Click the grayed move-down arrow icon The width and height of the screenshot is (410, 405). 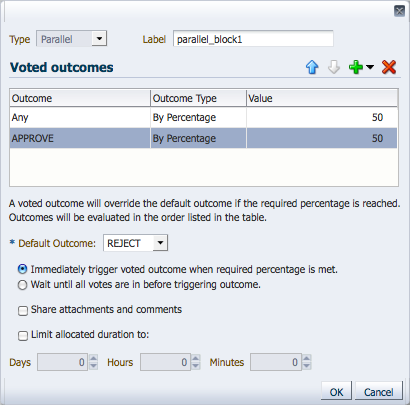(x=334, y=67)
